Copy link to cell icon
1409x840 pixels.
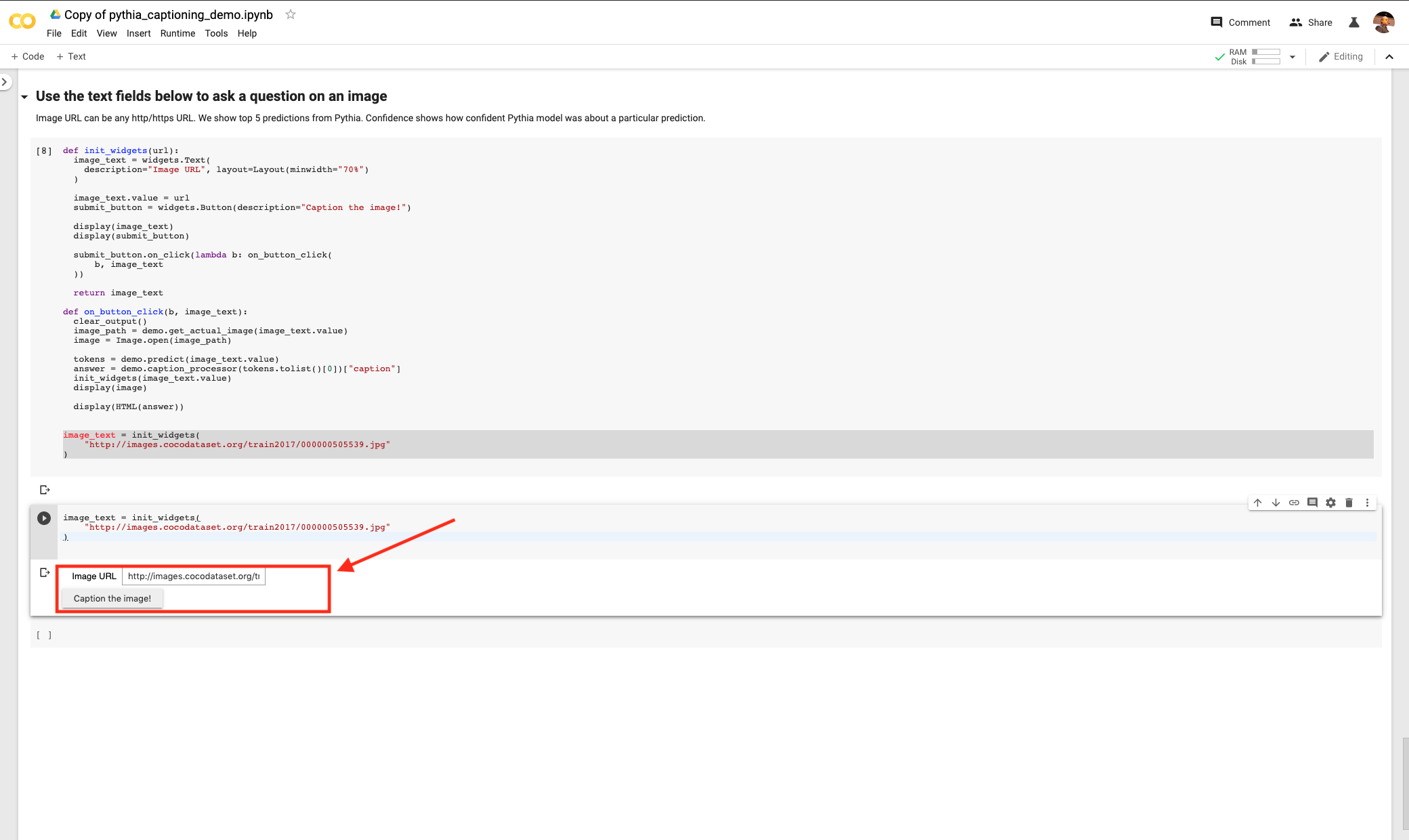1294,503
